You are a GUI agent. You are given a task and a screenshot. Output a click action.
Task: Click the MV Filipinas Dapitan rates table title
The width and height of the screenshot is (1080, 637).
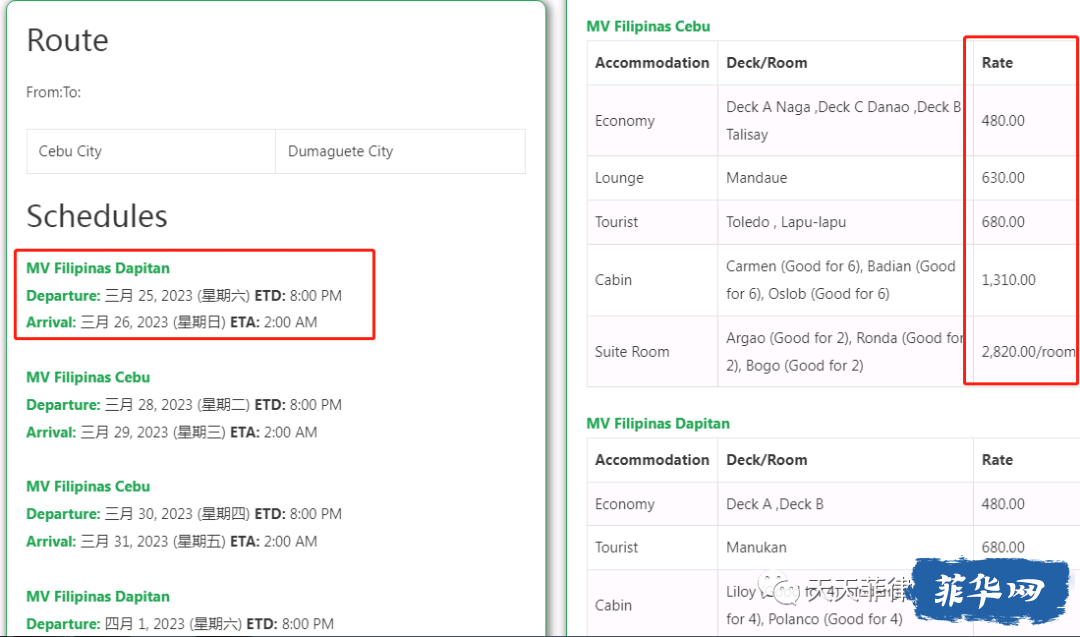[x=658, y=424]
